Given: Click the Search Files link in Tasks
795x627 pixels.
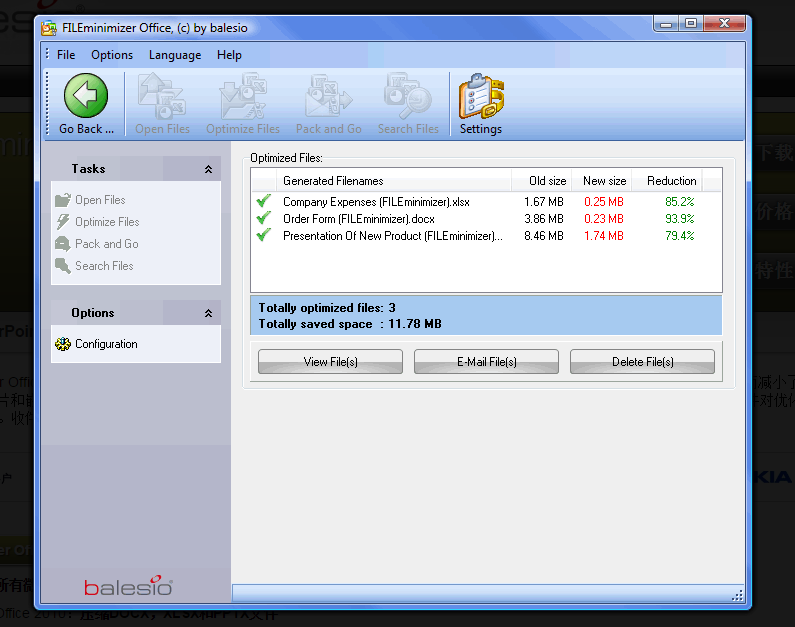Looking at the screenshot, I should [x=104, y=266].
